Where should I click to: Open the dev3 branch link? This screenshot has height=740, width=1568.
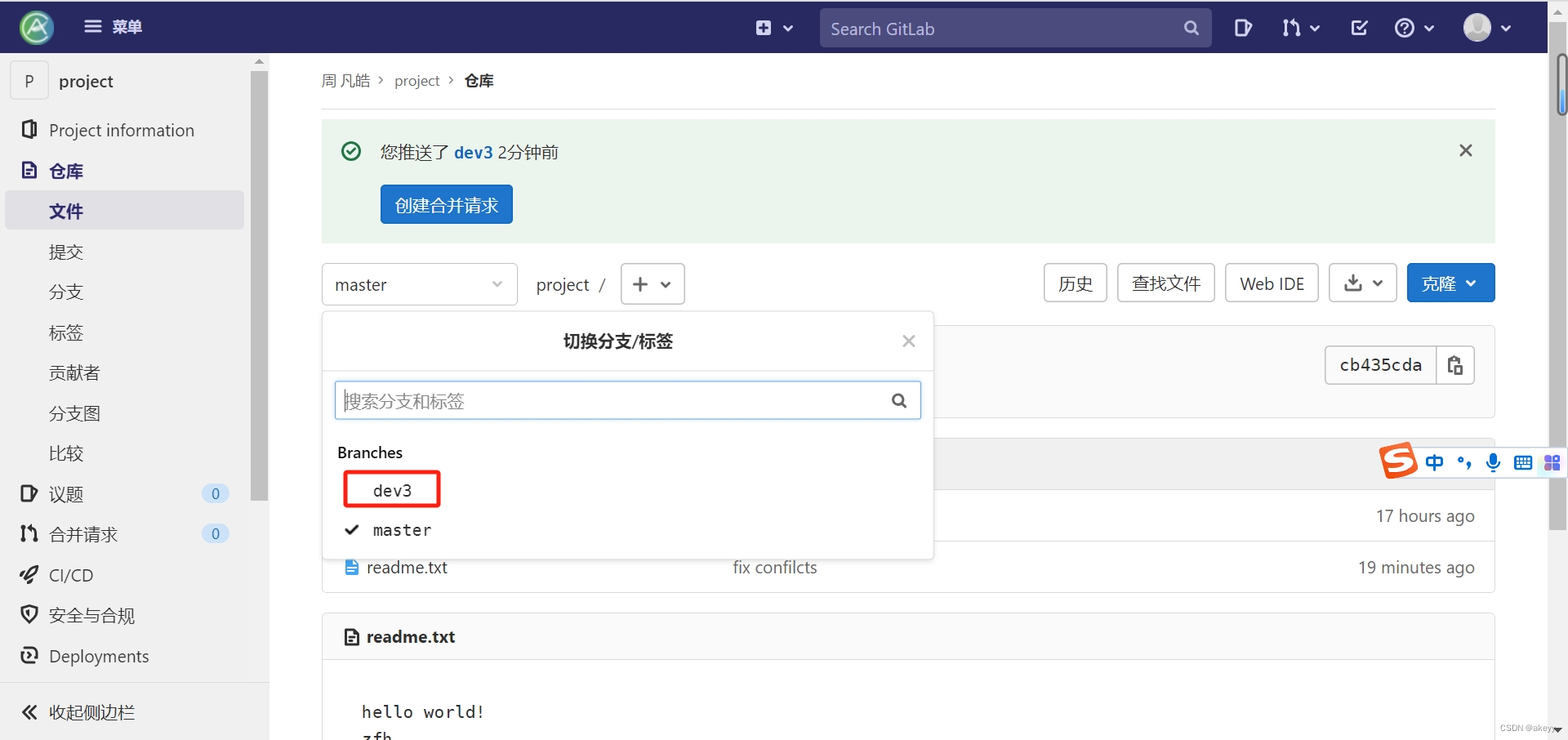click(392, 490)
